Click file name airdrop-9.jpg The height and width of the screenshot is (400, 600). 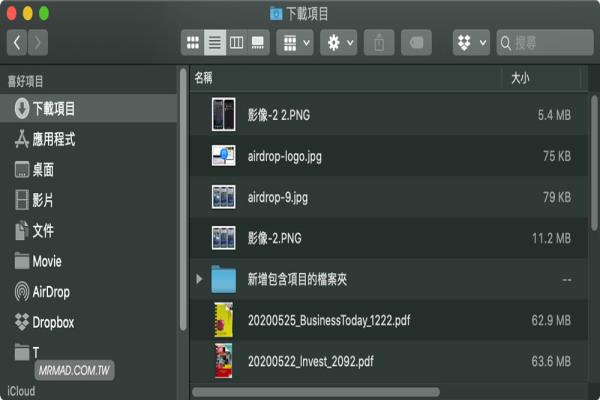277,198
